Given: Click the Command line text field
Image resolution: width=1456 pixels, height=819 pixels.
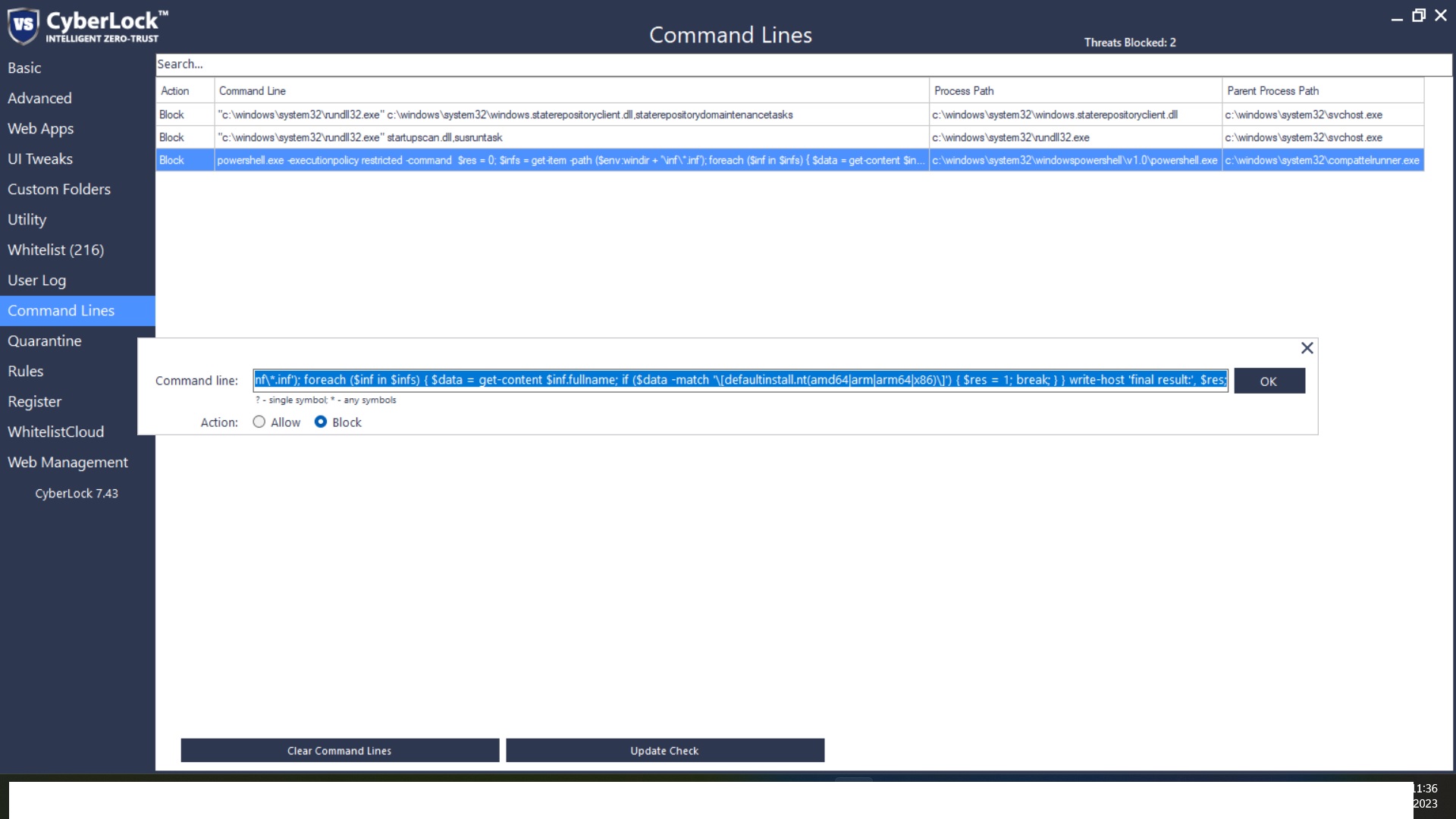Looking at the screenshot, I should [740, 380].
